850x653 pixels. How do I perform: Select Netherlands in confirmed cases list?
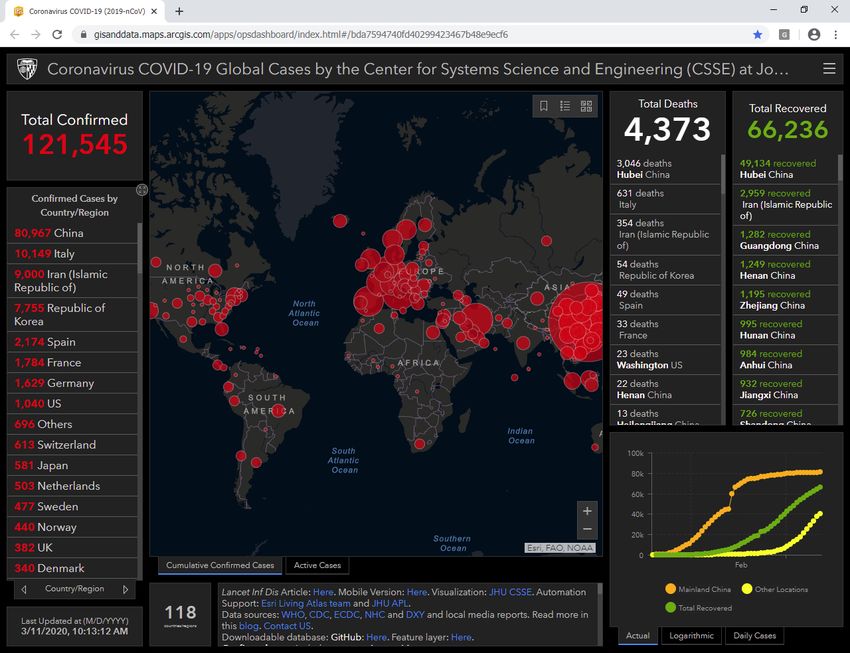pyautogui.click(x=72, y=486)
